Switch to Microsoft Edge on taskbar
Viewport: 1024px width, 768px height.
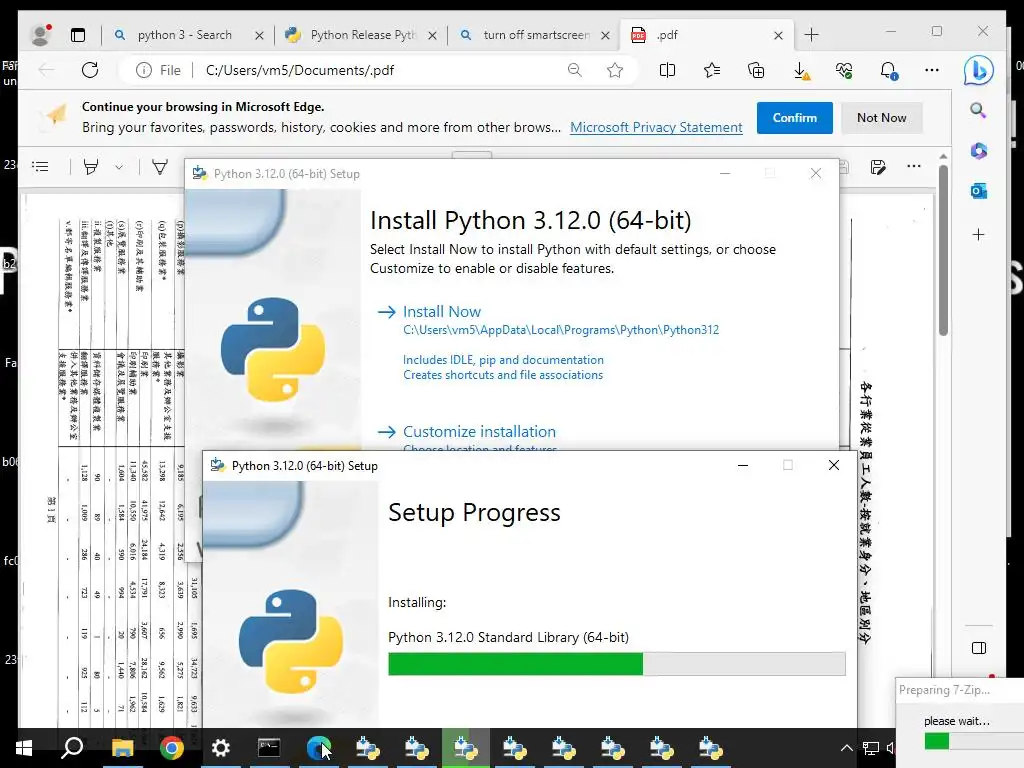tap(319, 748)
